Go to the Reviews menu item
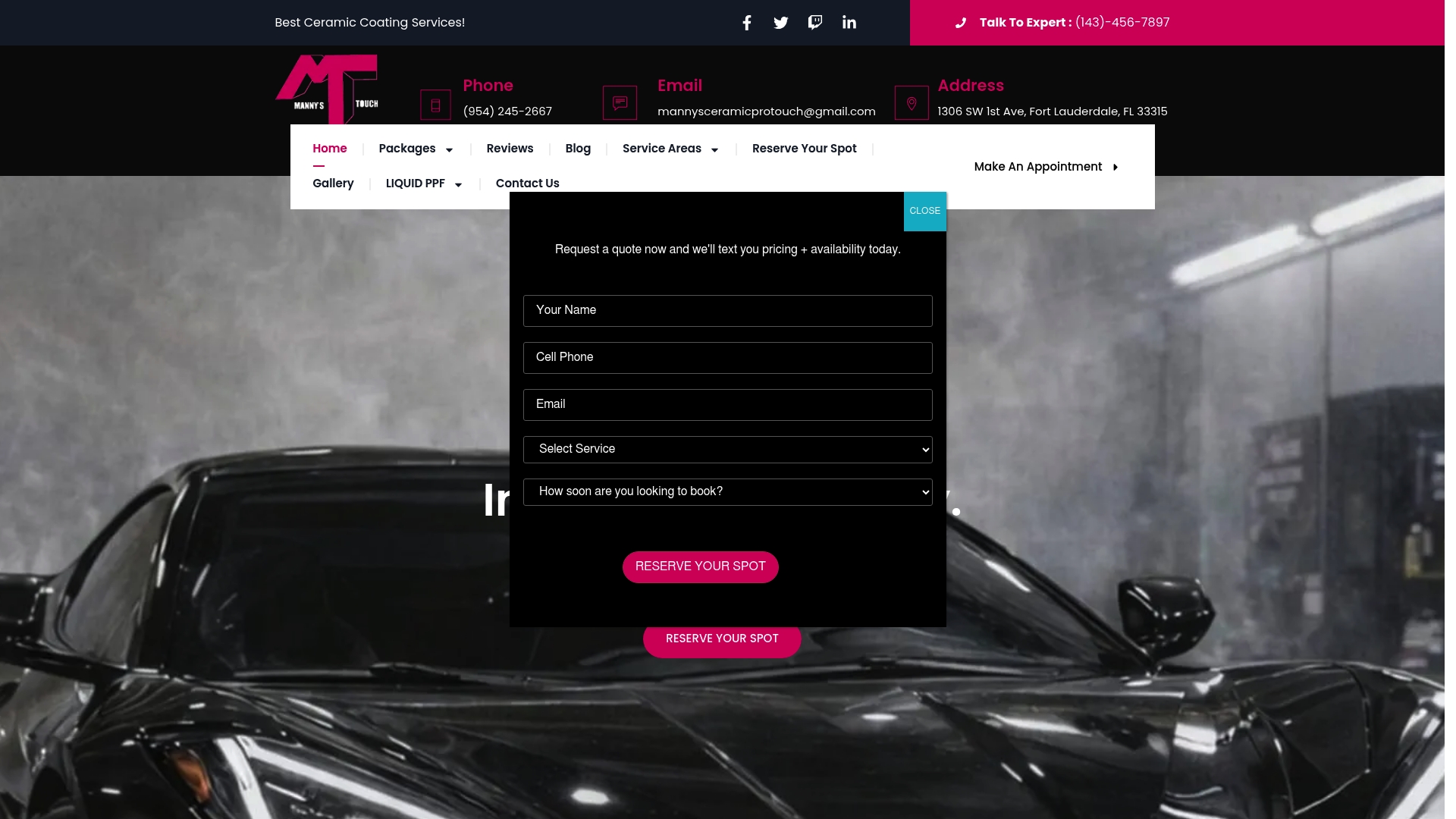The width and height of the screenshot is (1456, 819). [510, 149]
